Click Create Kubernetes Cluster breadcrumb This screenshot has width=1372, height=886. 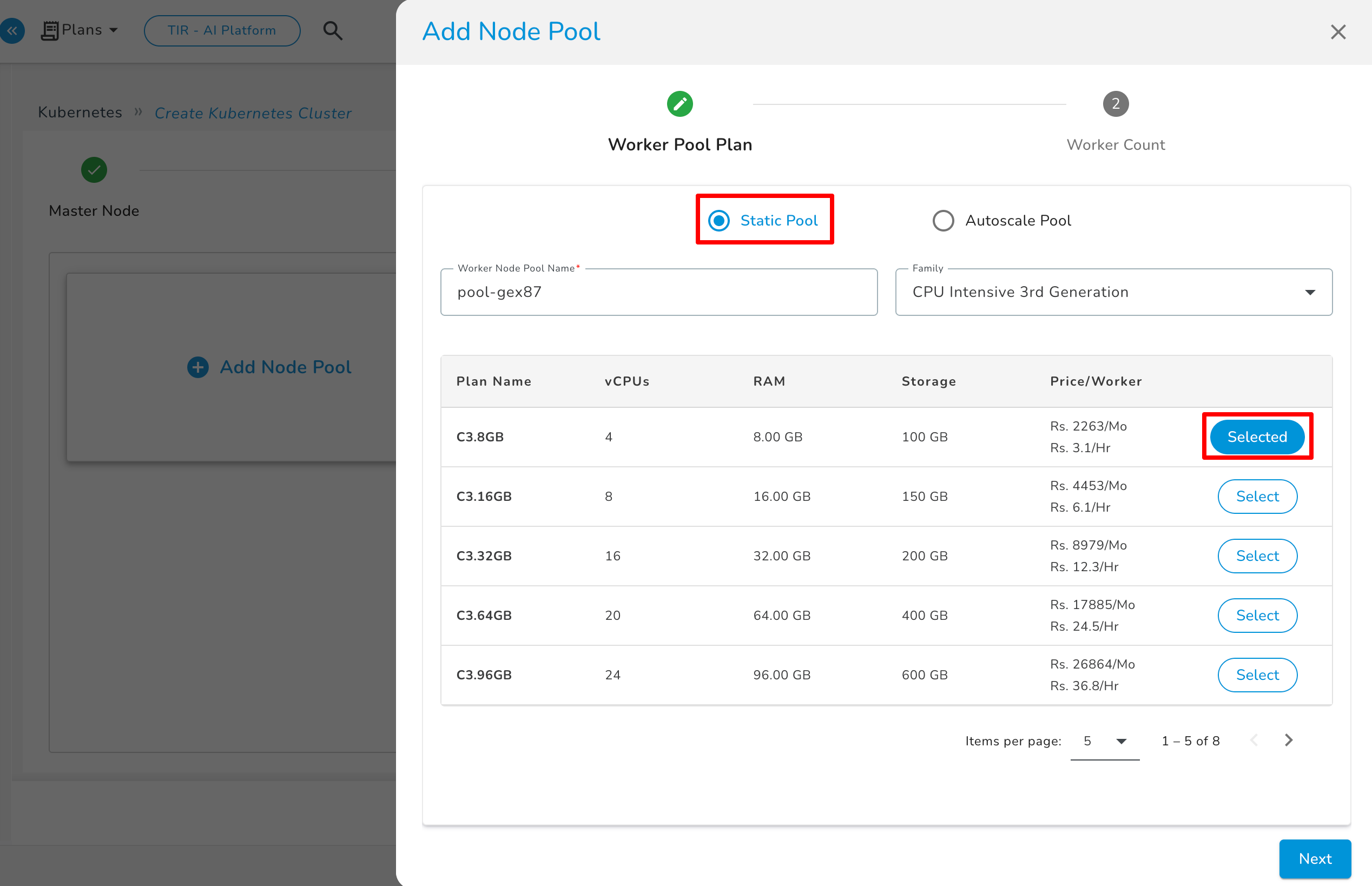click(x=253, y=113)
